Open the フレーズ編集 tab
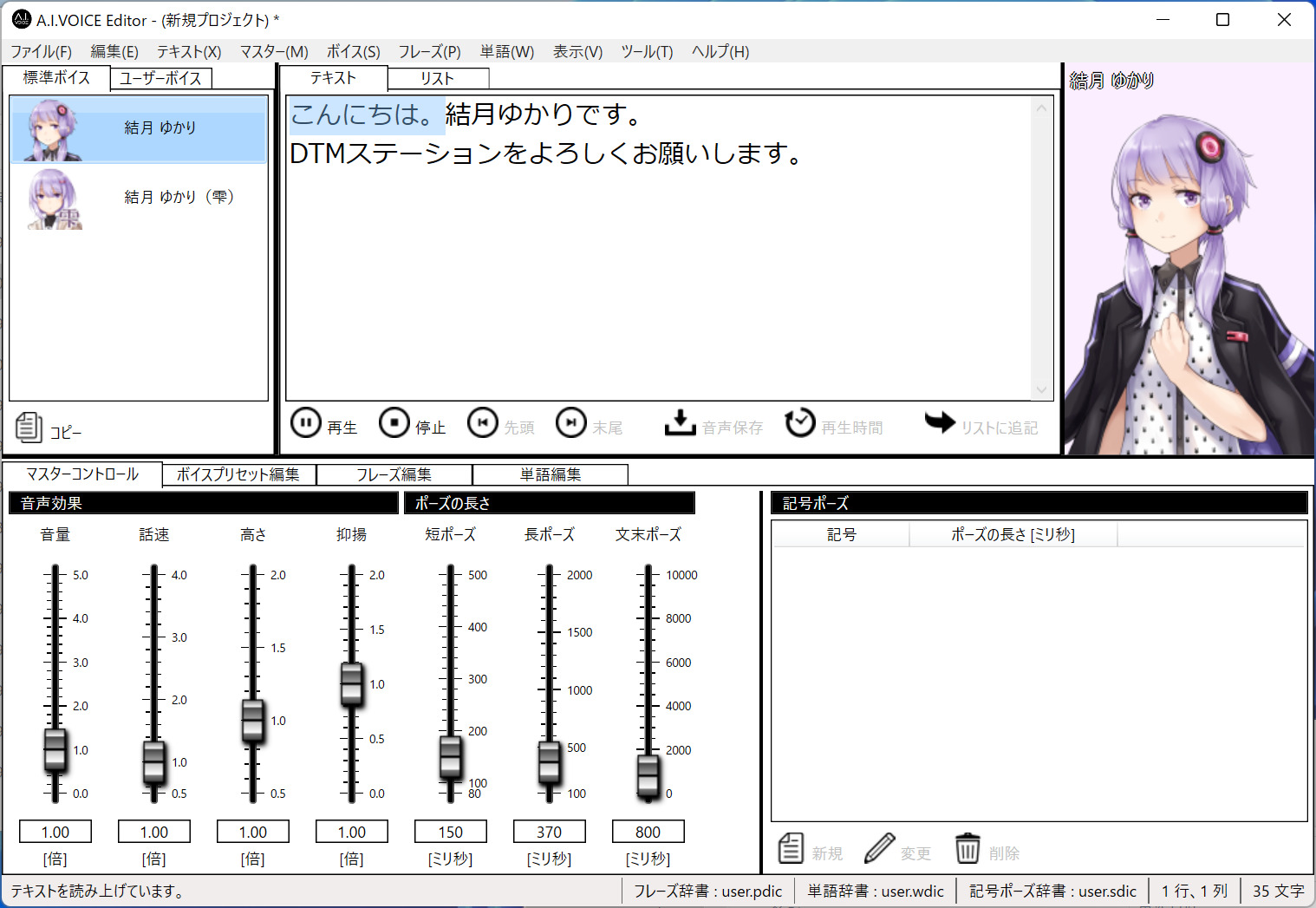This screenshot has height=908, width=1316. point(394,474)
